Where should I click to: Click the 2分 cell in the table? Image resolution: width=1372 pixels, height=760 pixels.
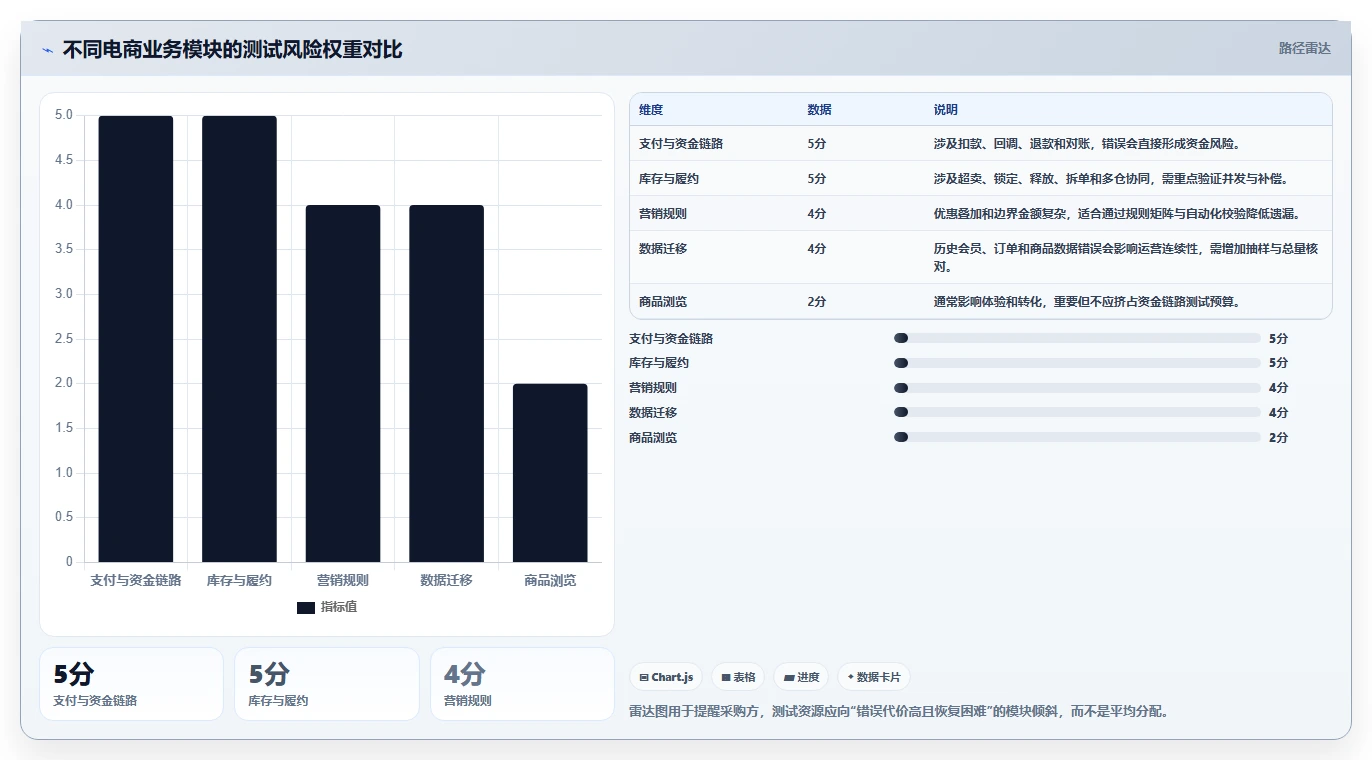[817, 302]
